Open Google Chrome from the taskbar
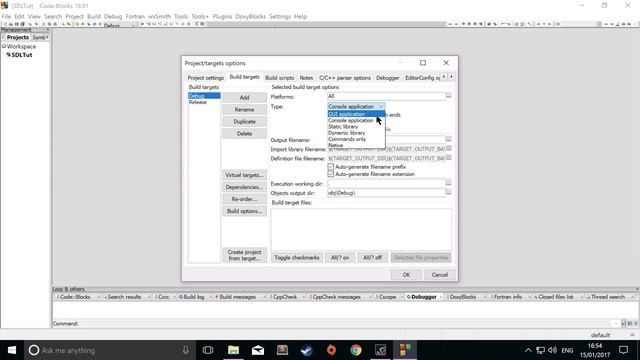Viewport: 640px width, 360px height. (x=356, y=350)
